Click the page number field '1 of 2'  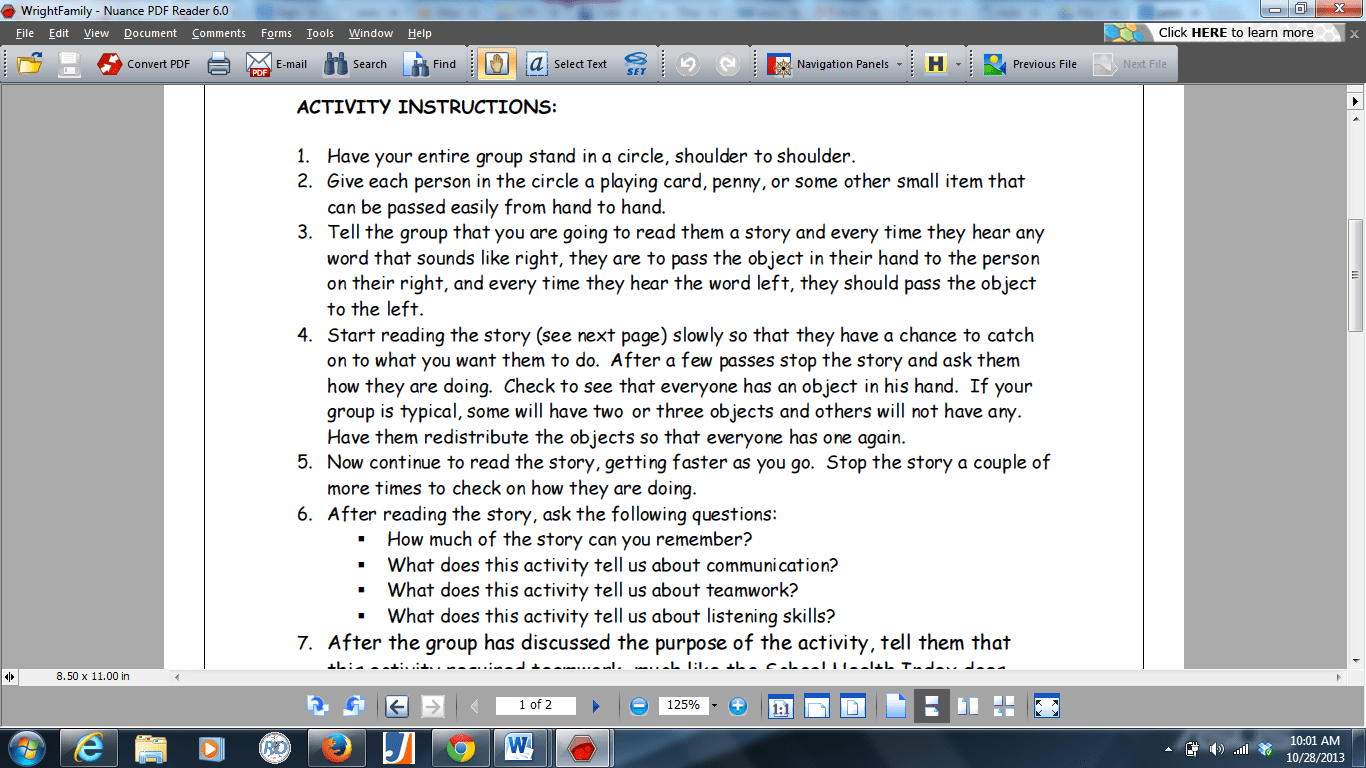(536, 705)
